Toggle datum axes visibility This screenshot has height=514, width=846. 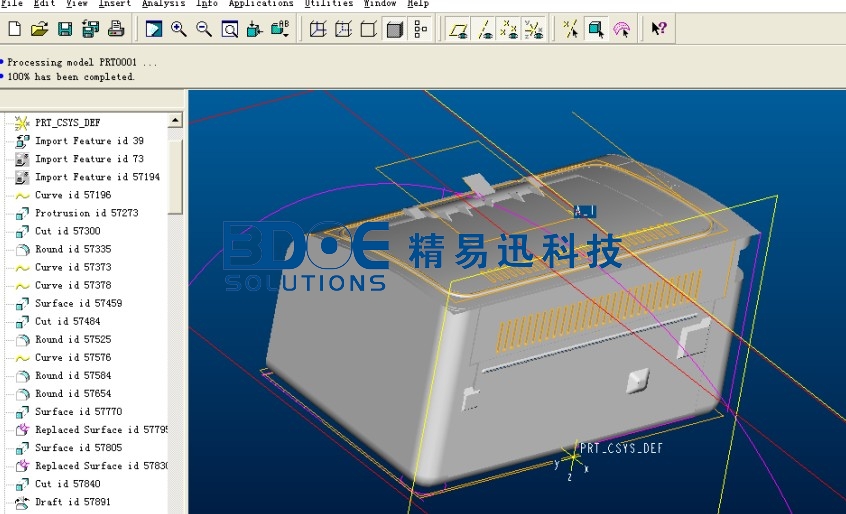point(484,29)
